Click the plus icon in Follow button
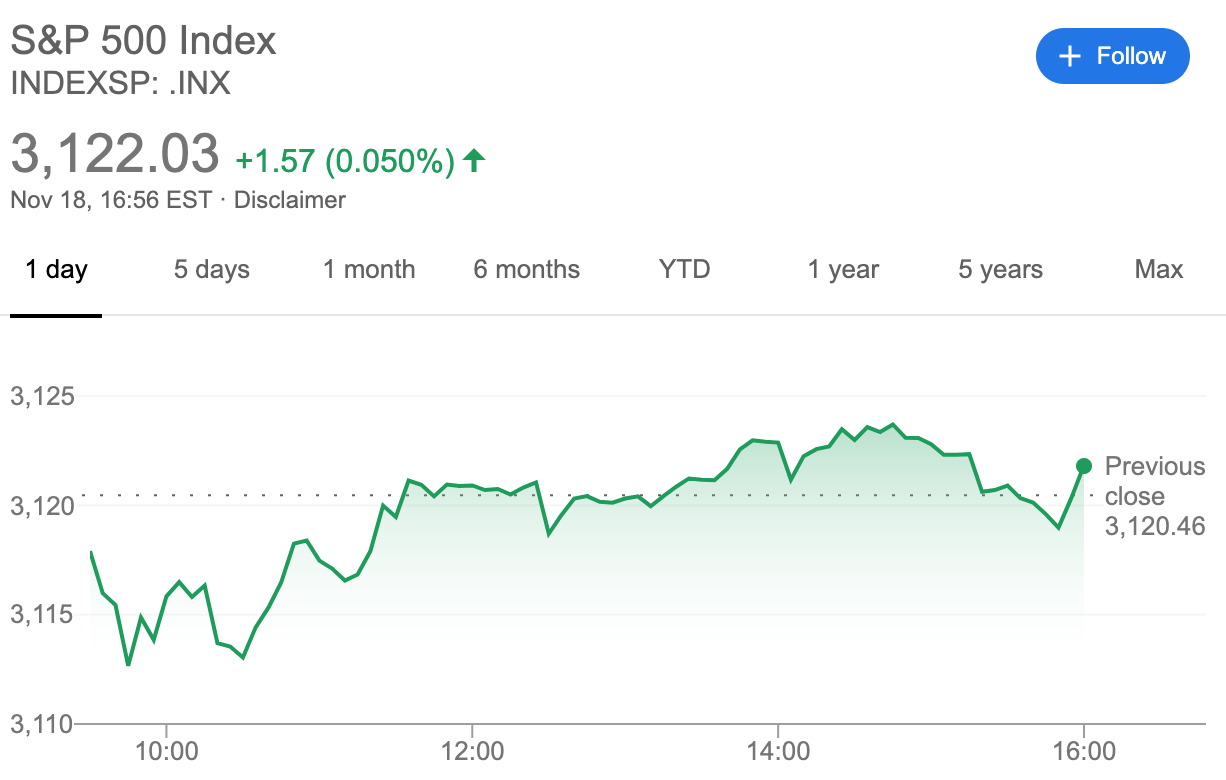1226x780 pixels. (1070, 56)
